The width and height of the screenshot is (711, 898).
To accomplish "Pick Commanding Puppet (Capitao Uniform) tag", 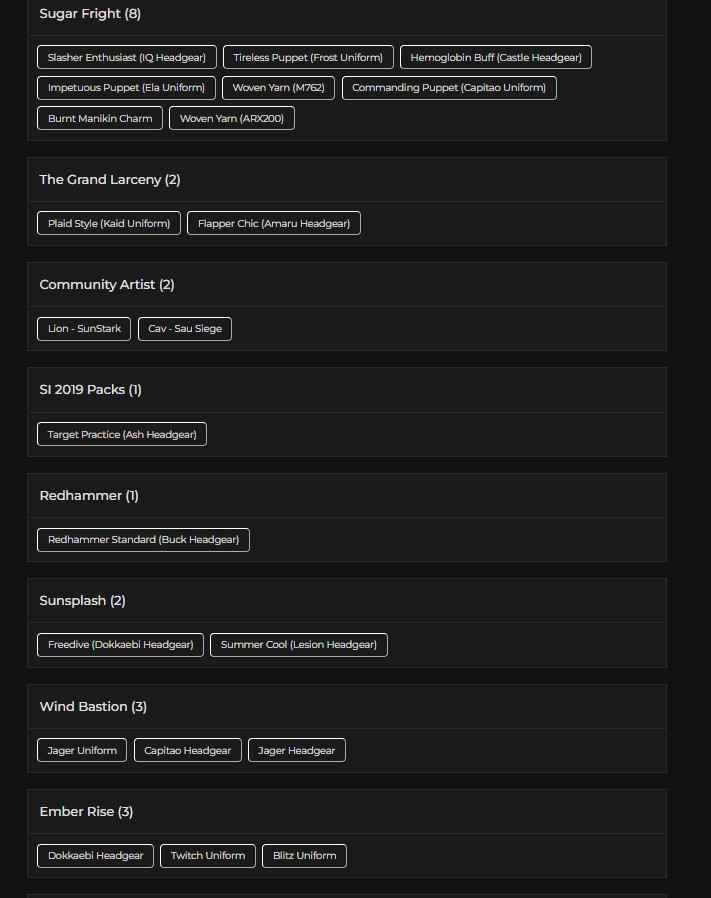I will [x=449, y=88].
